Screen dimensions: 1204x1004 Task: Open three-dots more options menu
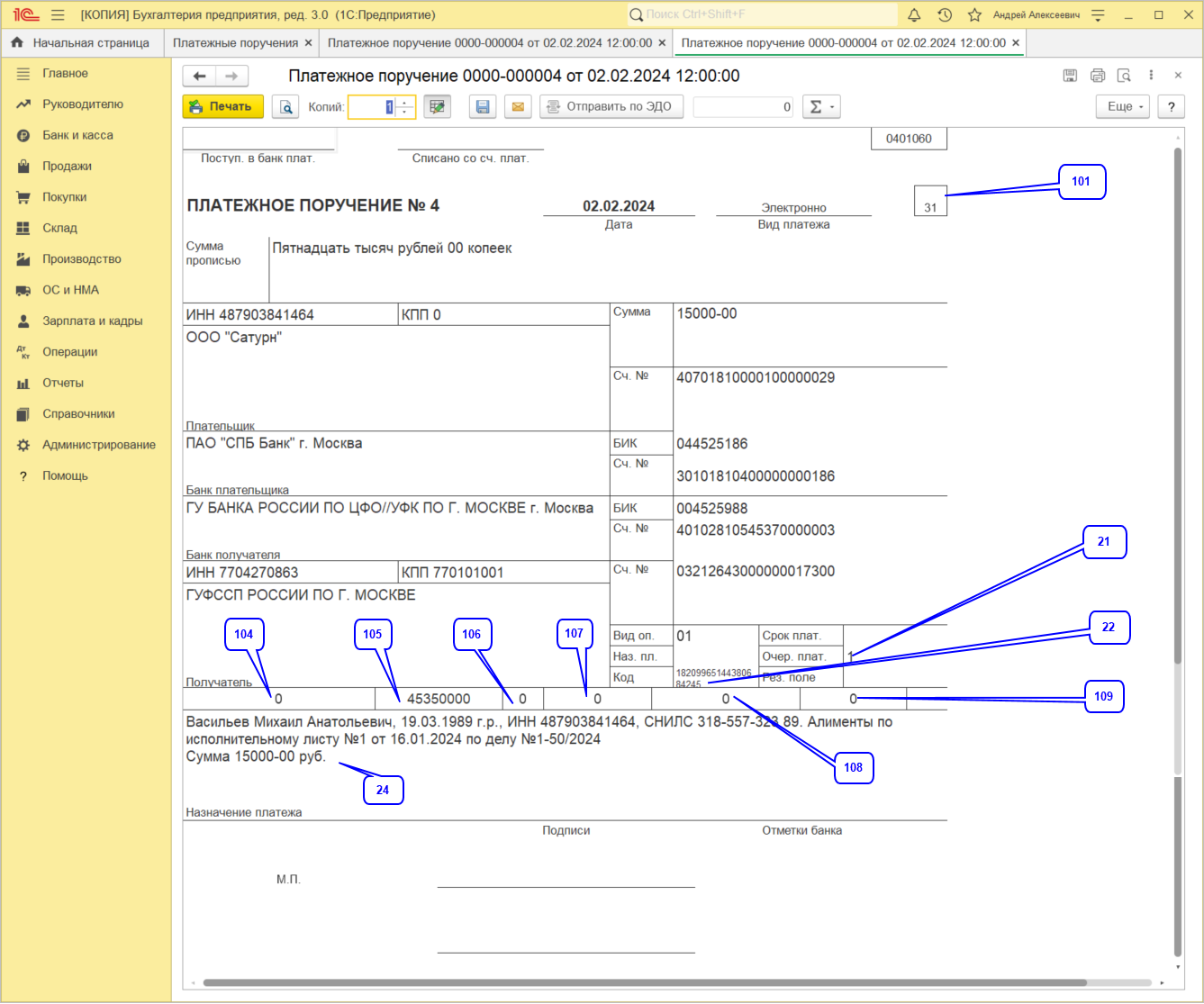click(1151, 76)
